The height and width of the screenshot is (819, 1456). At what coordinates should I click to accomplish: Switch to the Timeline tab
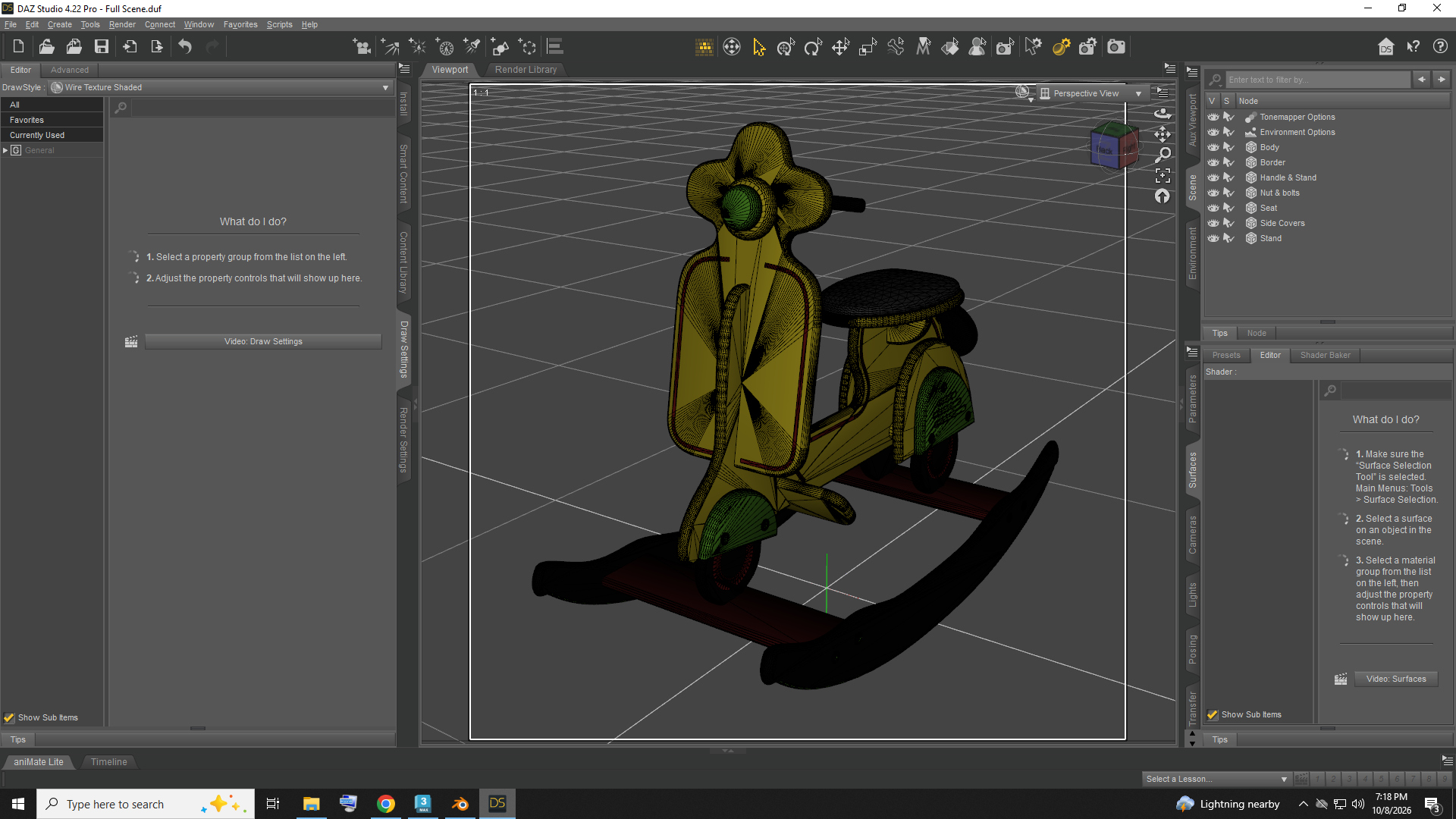pyautogui.click(x=108, y=761)
